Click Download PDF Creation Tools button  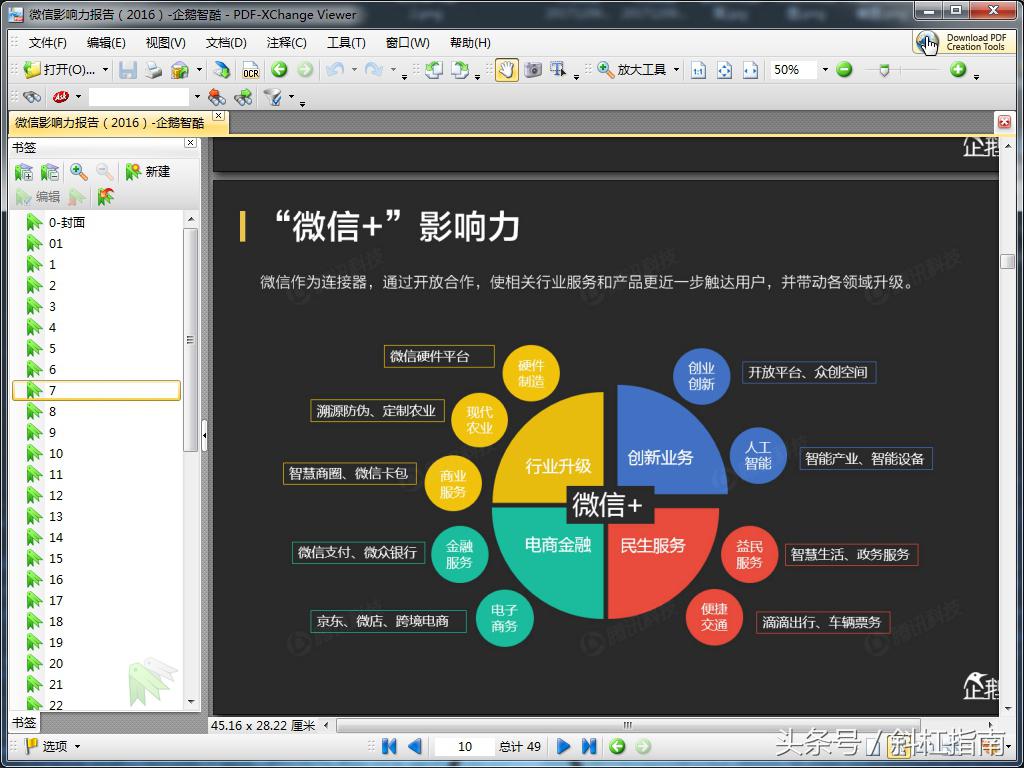tap(965, 42)
